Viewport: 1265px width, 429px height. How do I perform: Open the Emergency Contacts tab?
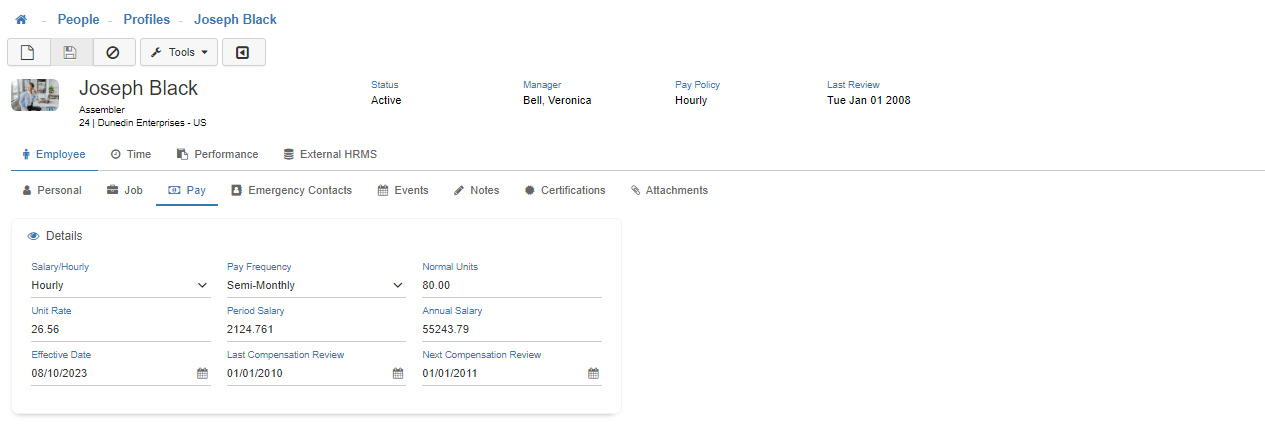pos(291,190)
